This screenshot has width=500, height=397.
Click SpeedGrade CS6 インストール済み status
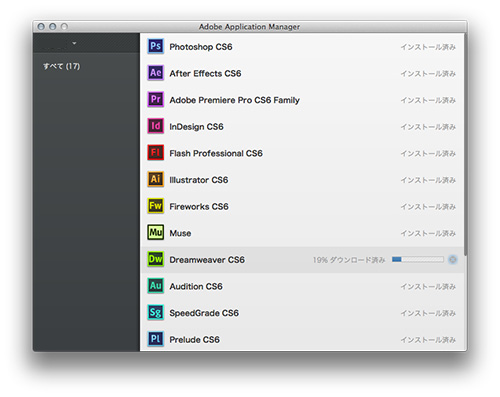tap(428, 313)
